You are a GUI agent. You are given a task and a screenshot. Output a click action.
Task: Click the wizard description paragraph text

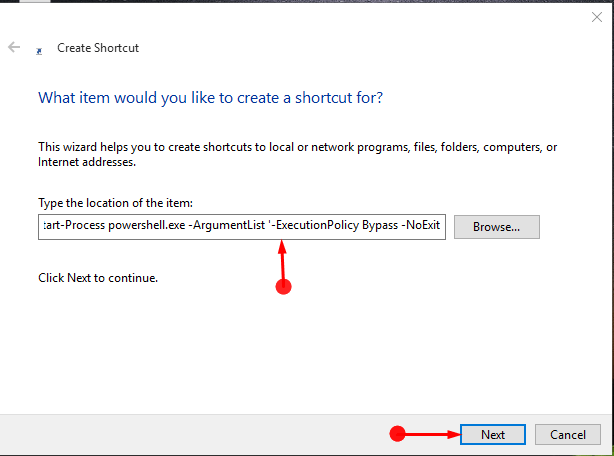click(297, 154)
